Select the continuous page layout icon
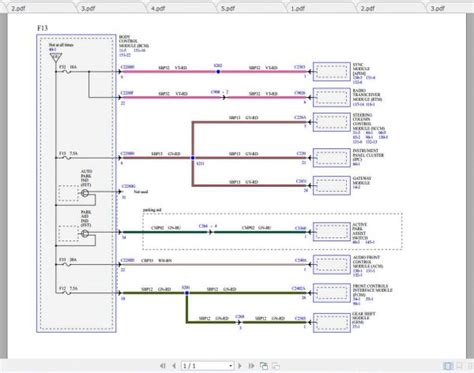 tap(459, 366)
